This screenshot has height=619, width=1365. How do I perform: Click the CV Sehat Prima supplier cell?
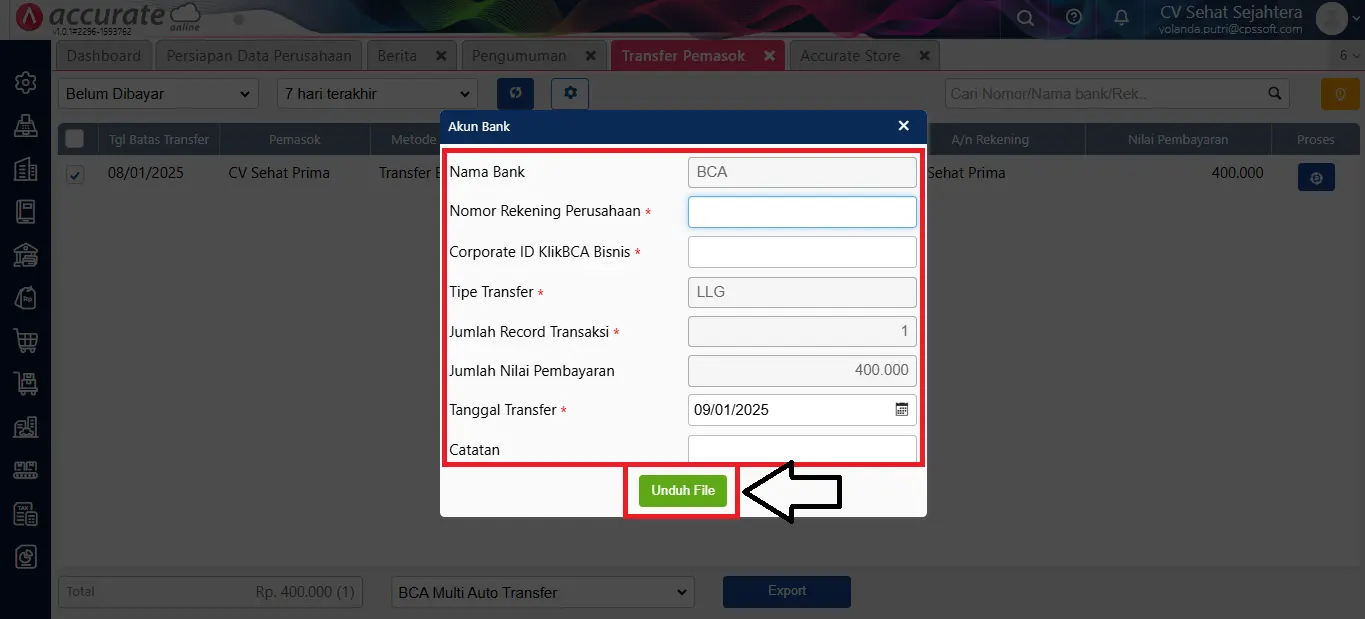(279, 173)
